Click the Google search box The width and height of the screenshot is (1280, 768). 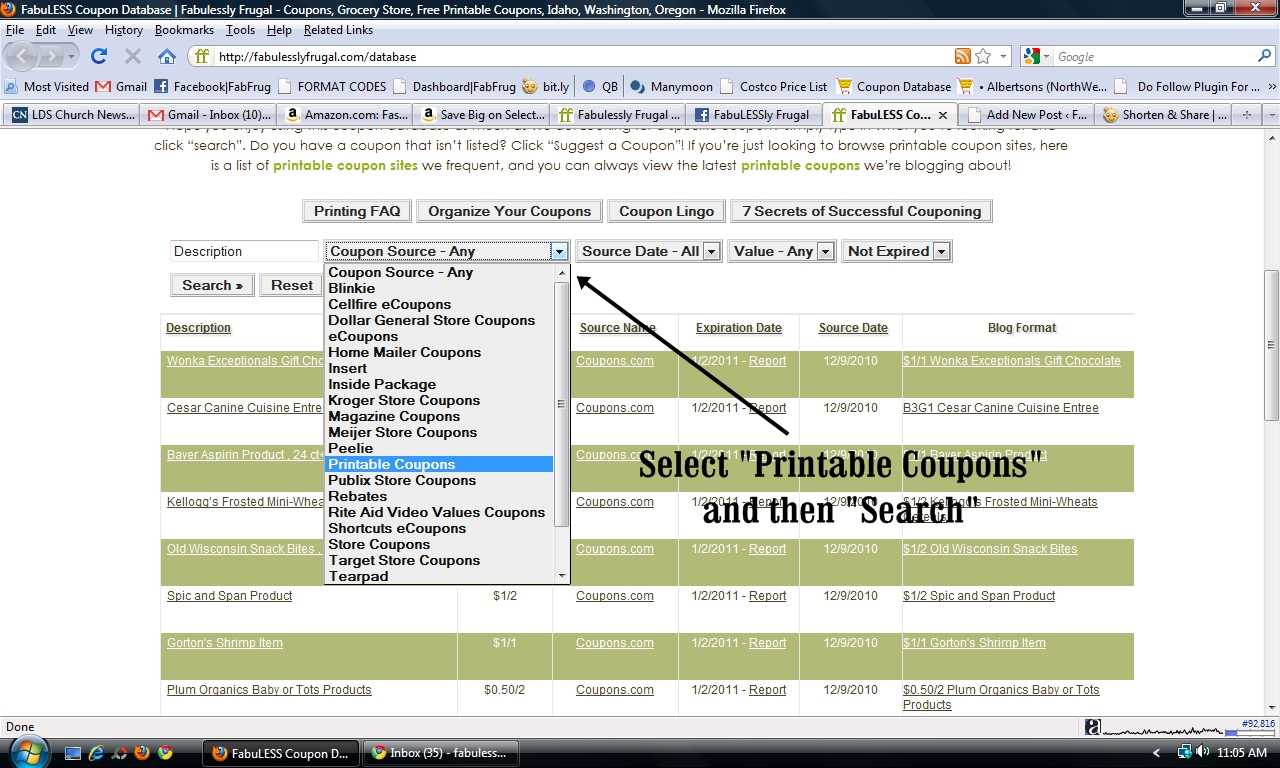point(1155,57)
